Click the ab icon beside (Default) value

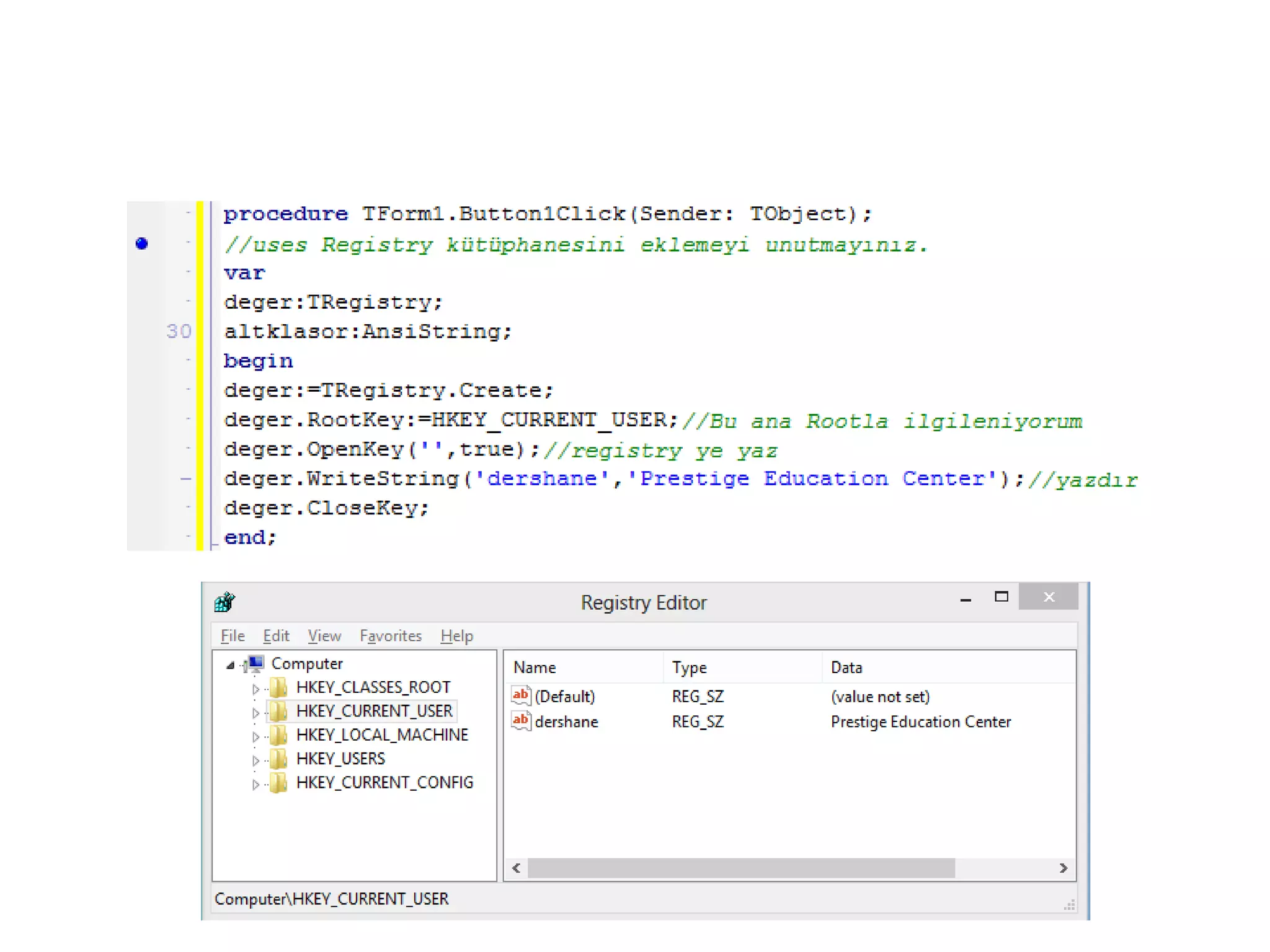[521, 695]
